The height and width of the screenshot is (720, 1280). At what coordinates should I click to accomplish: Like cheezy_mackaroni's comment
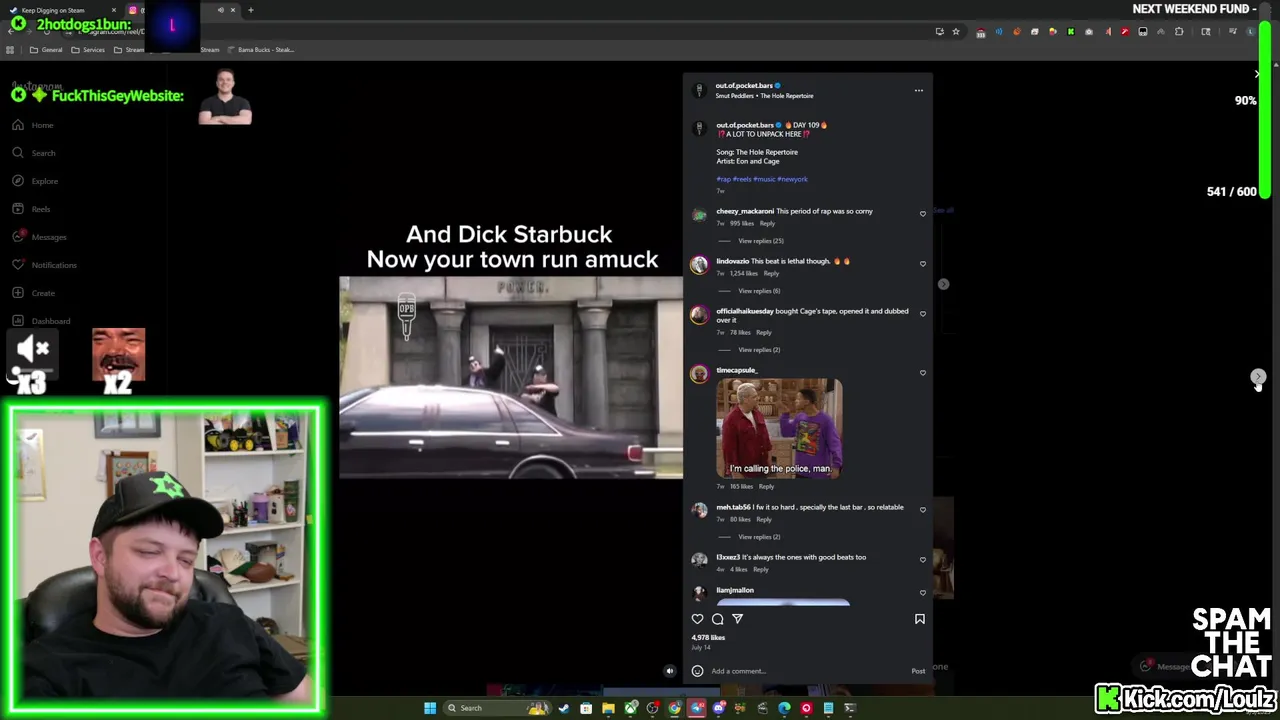[x=923, y=213]
